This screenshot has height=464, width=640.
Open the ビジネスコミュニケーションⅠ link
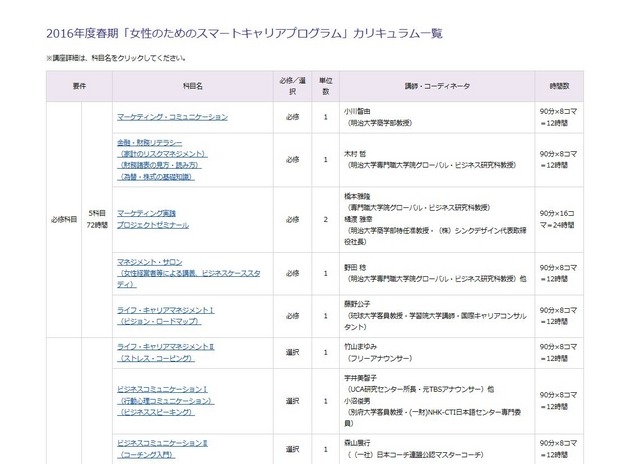pos(165,401)
